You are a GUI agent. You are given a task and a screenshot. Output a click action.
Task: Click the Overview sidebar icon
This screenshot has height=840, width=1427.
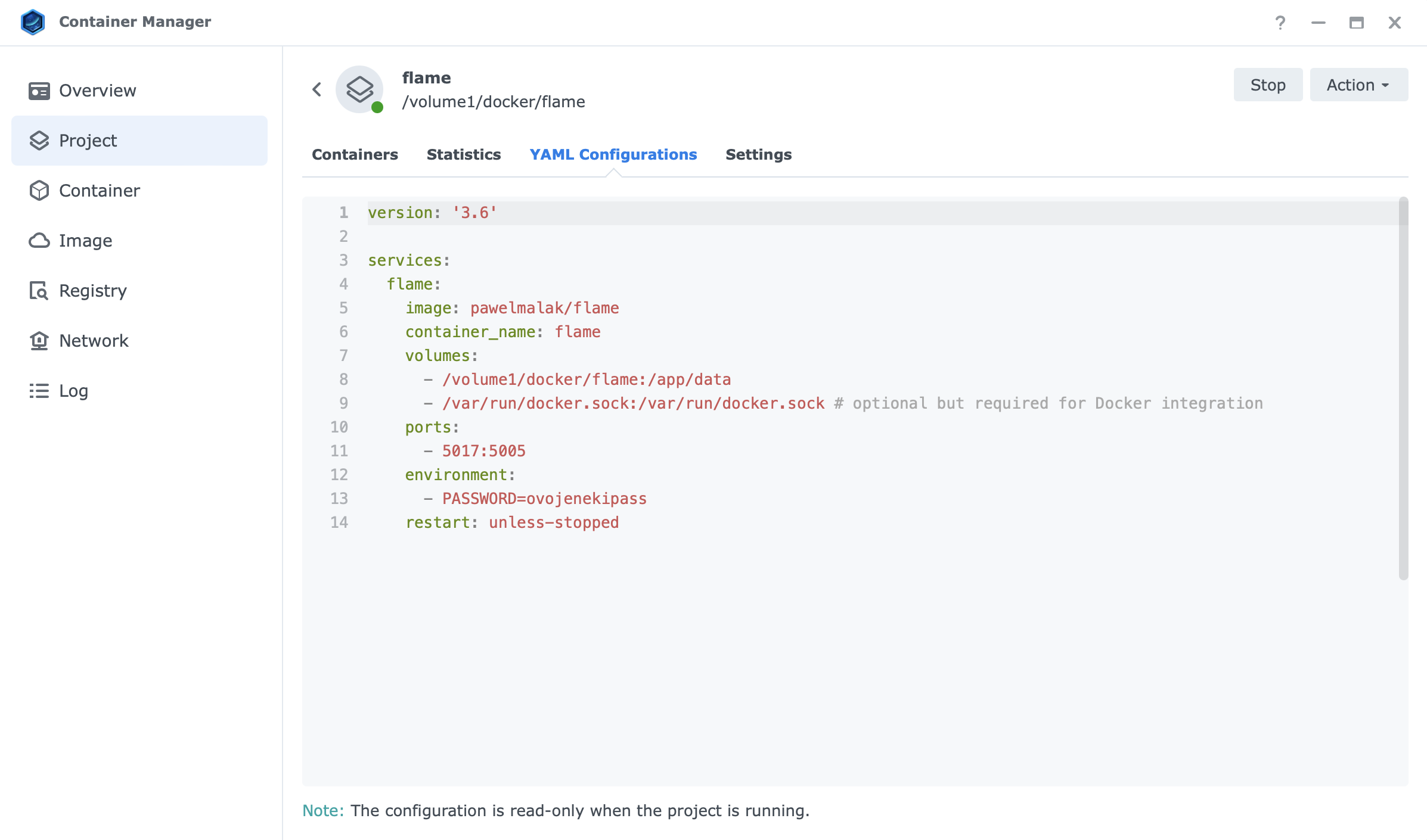(x=39, y=91)
